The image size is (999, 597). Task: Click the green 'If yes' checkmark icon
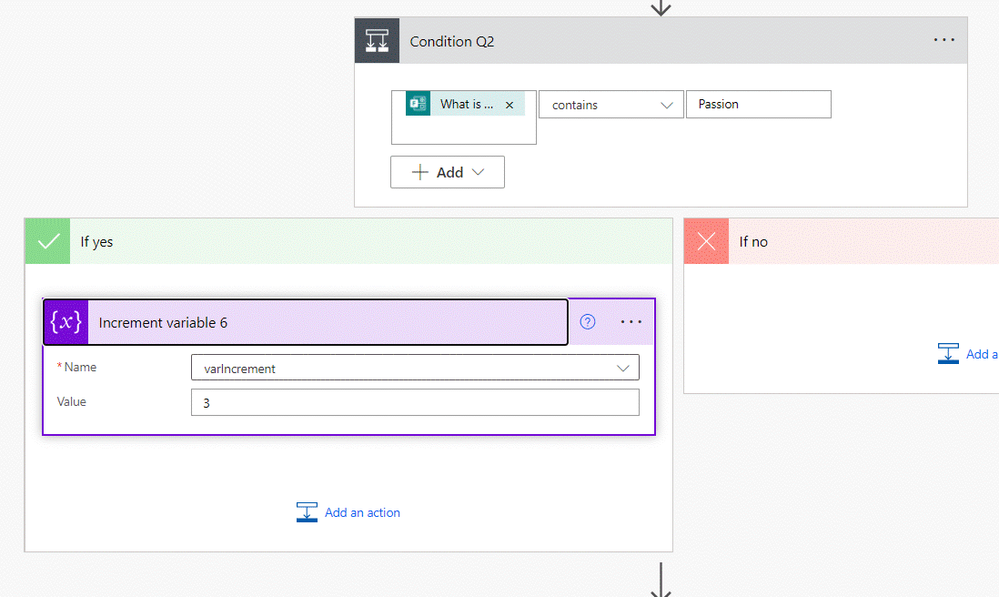tap(48, 241)
